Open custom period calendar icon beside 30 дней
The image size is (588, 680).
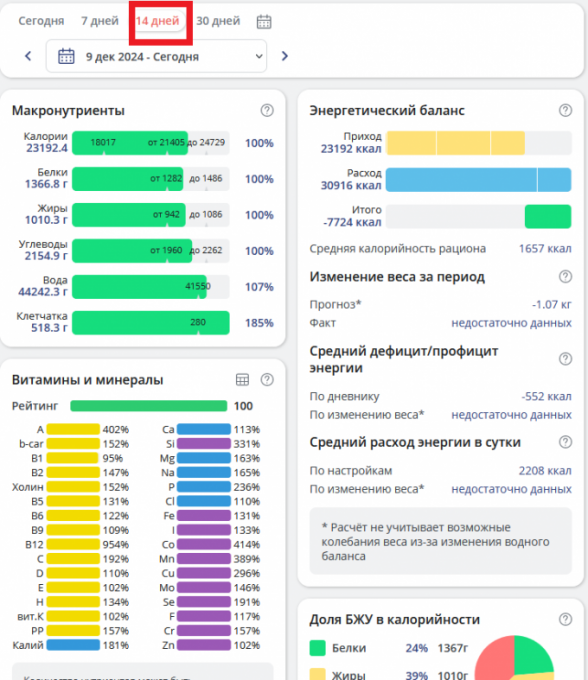pos(264,21)
